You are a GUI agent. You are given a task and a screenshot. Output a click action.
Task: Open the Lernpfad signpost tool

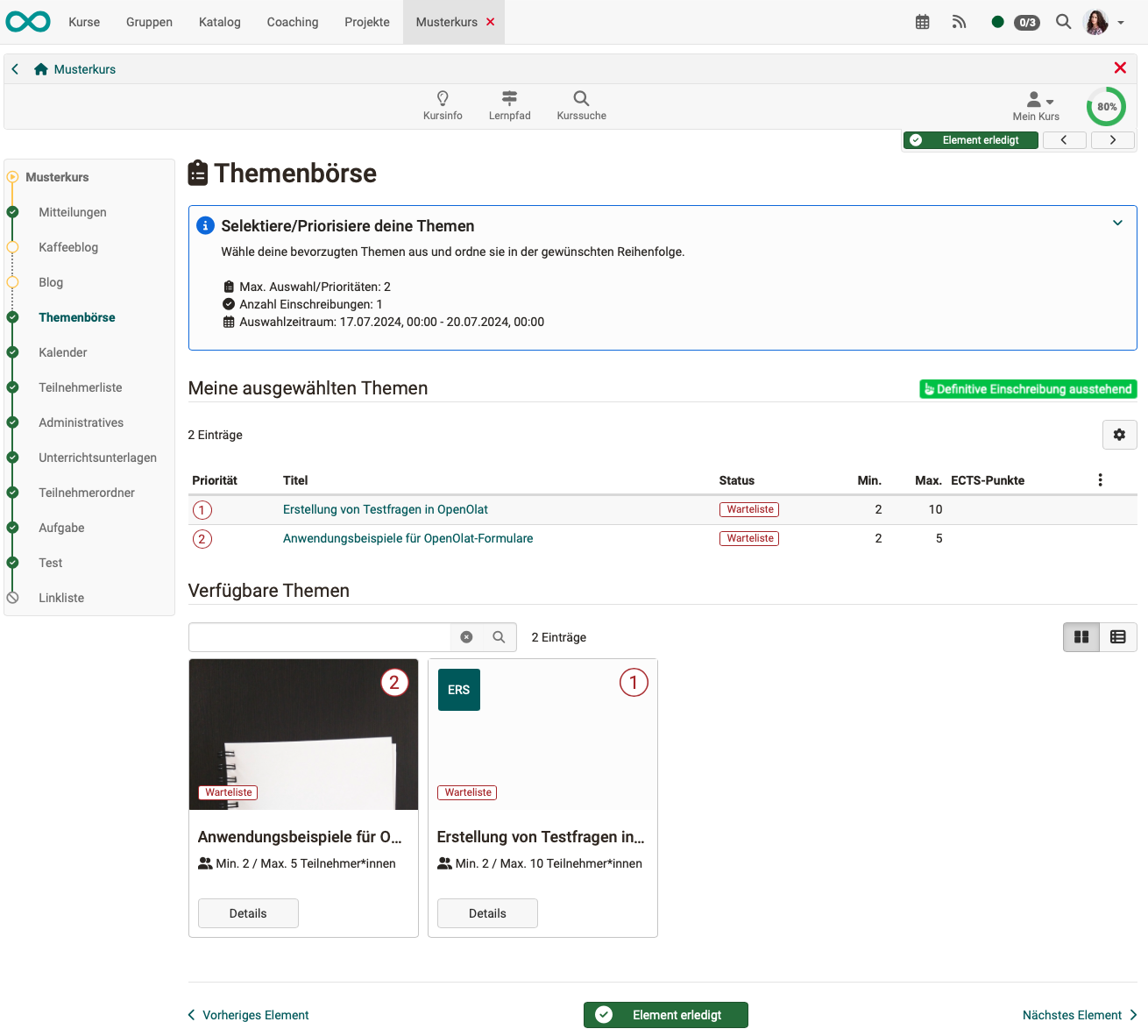pyautogui.click(x=509, y=104)
